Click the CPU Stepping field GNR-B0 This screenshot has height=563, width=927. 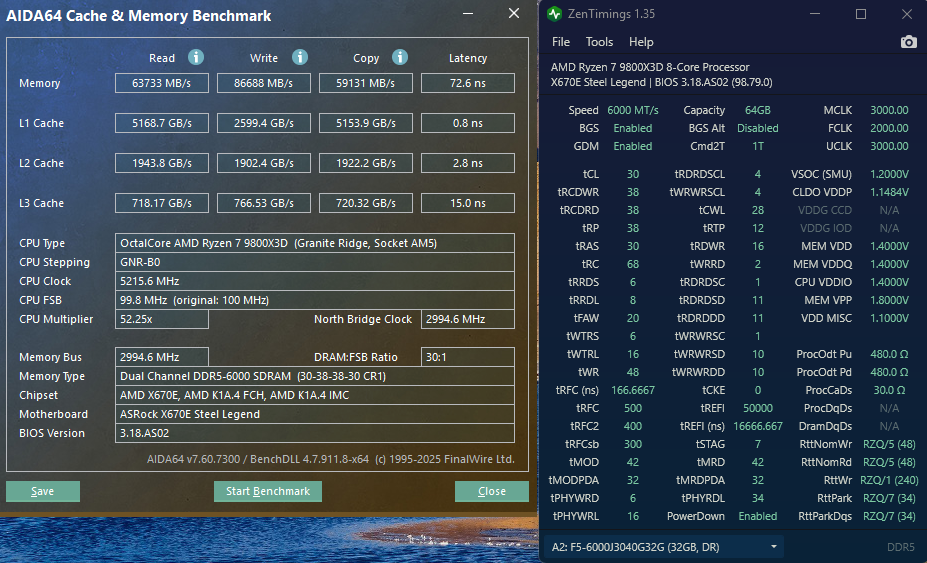pos(315,262)
